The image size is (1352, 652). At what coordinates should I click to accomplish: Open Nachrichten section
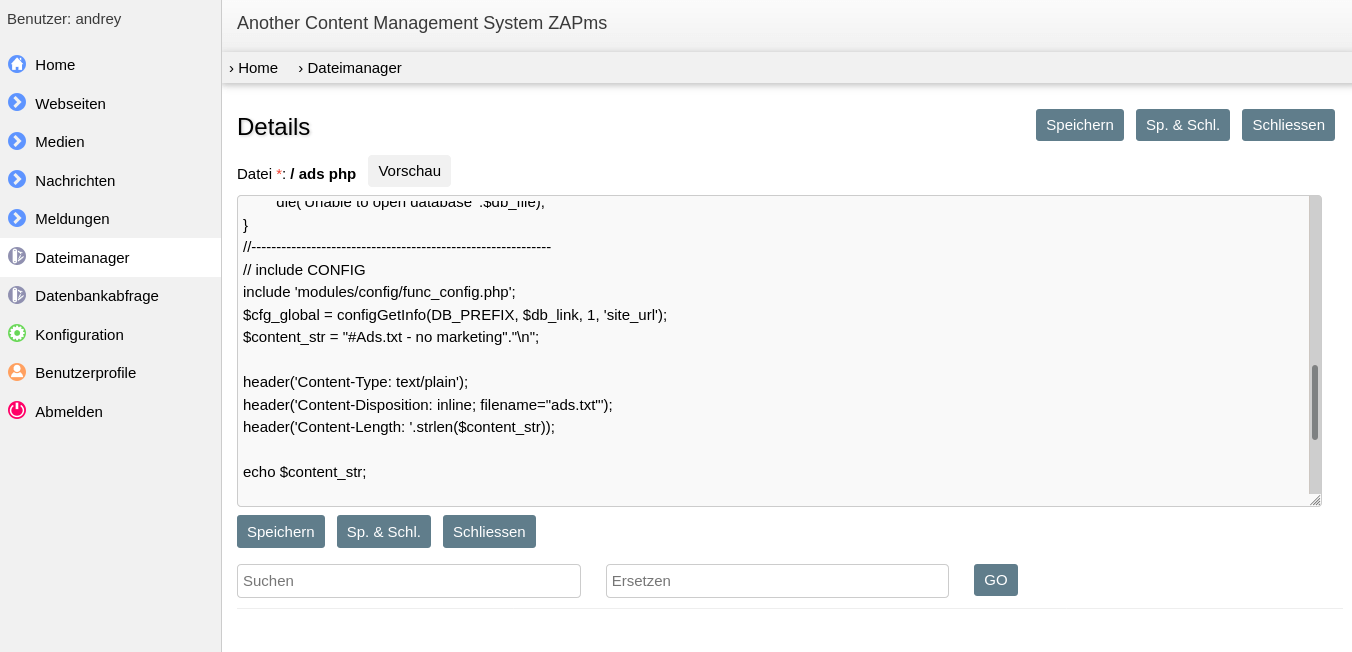(110, 180)
